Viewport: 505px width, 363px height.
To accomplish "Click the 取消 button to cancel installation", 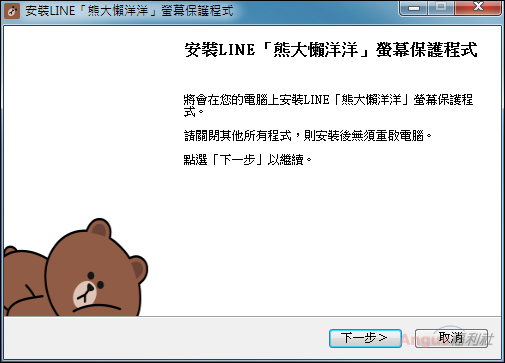I will tap(451, 338).
